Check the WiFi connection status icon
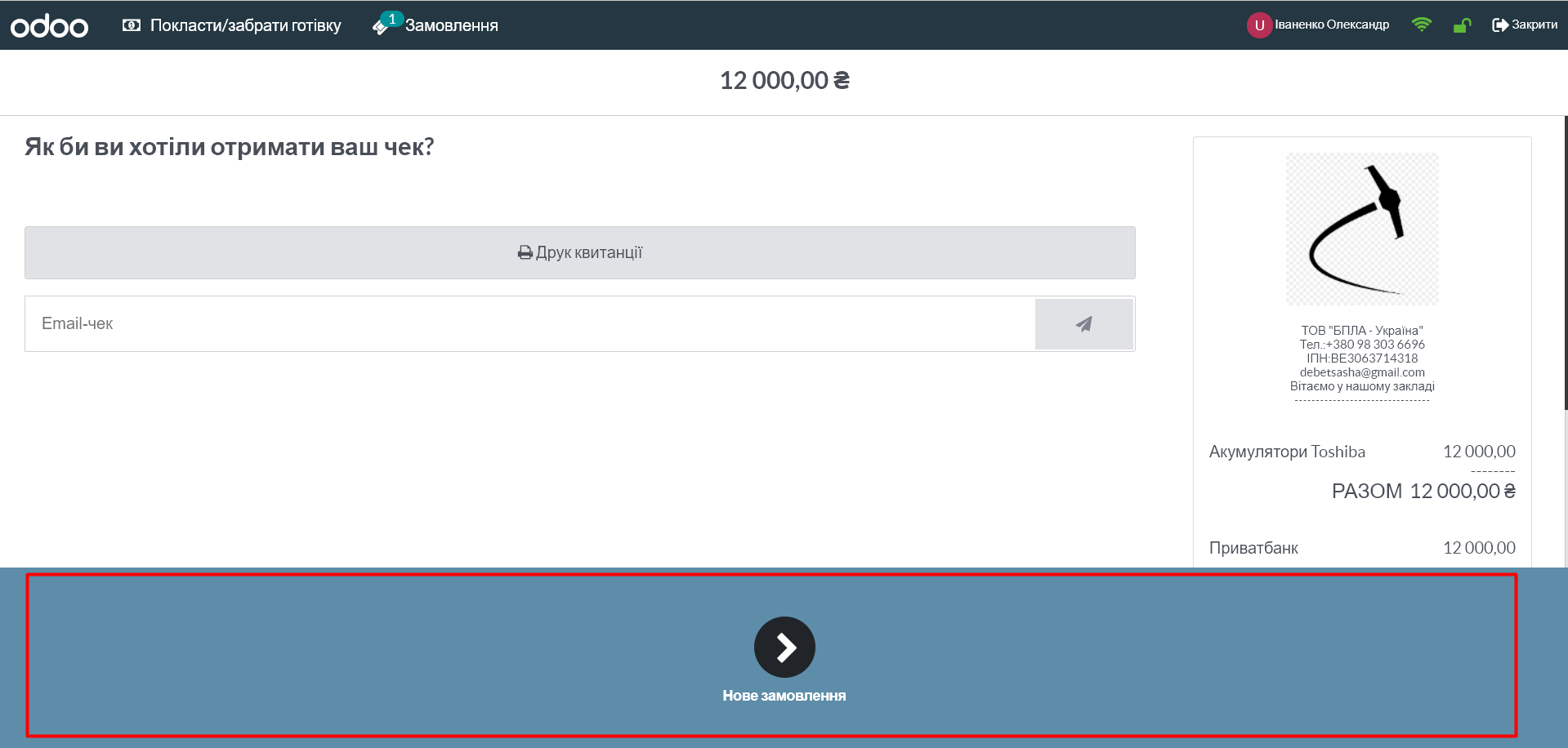The width and height of the screenshot is (1568, 748). point(1422,24)
